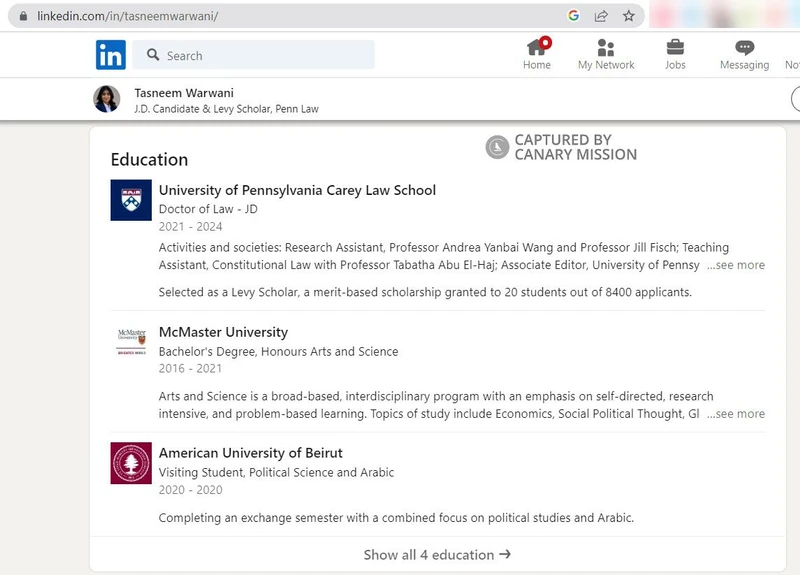Click the share page icon in address bar
Image resolution: width=800 pixels, height=575 pixels.
click(601, 16)
